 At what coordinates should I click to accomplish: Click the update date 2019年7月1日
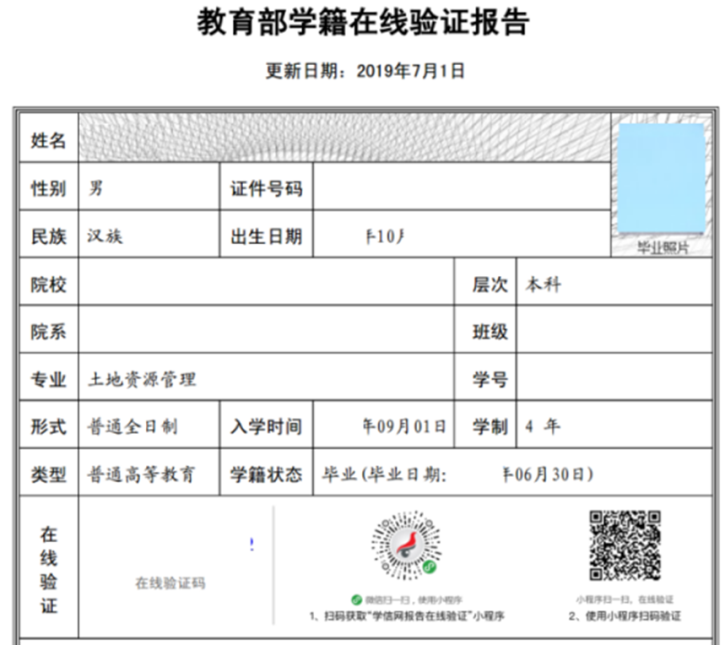(x=410, y=71)
